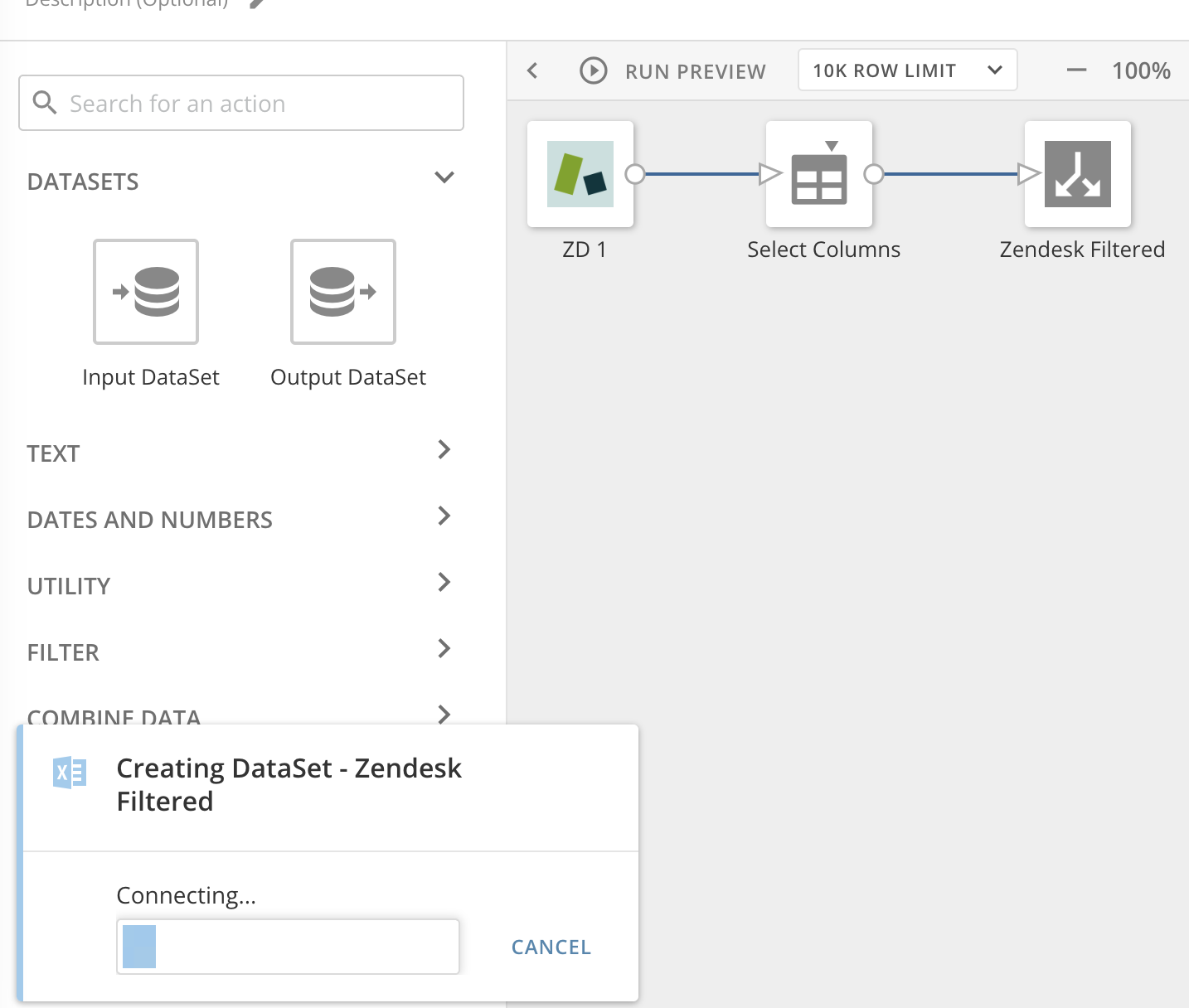
Task: Click the back arrow beside Run Preview
Action: click(x=531, y=71)
